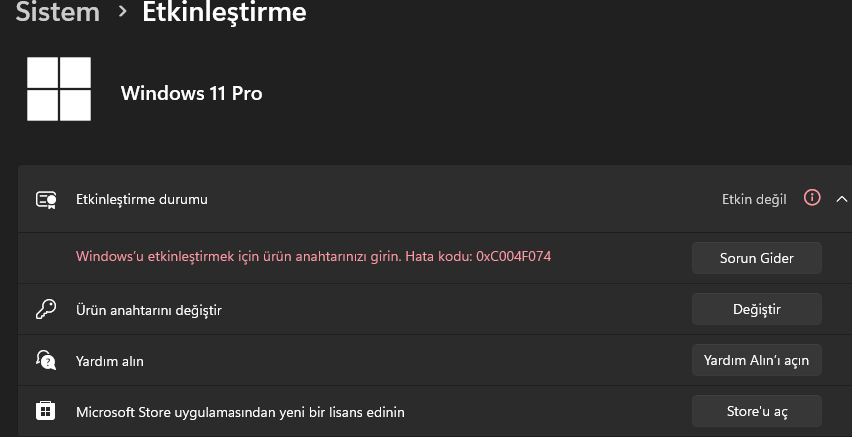The image size is (852, 437).
Task: Collapse the Etkinleştirme durumu section chevron
Action: [x=841, y=199]
